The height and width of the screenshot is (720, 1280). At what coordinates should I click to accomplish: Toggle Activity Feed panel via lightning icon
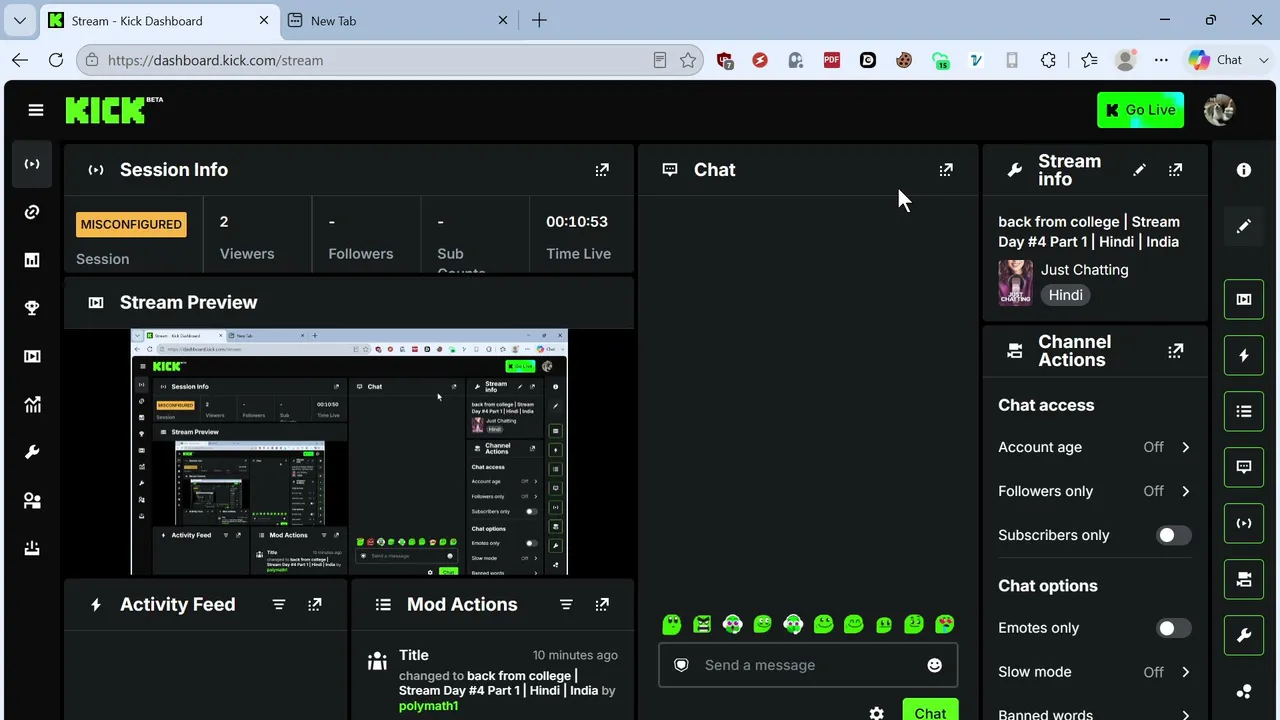pos(1244,355)
